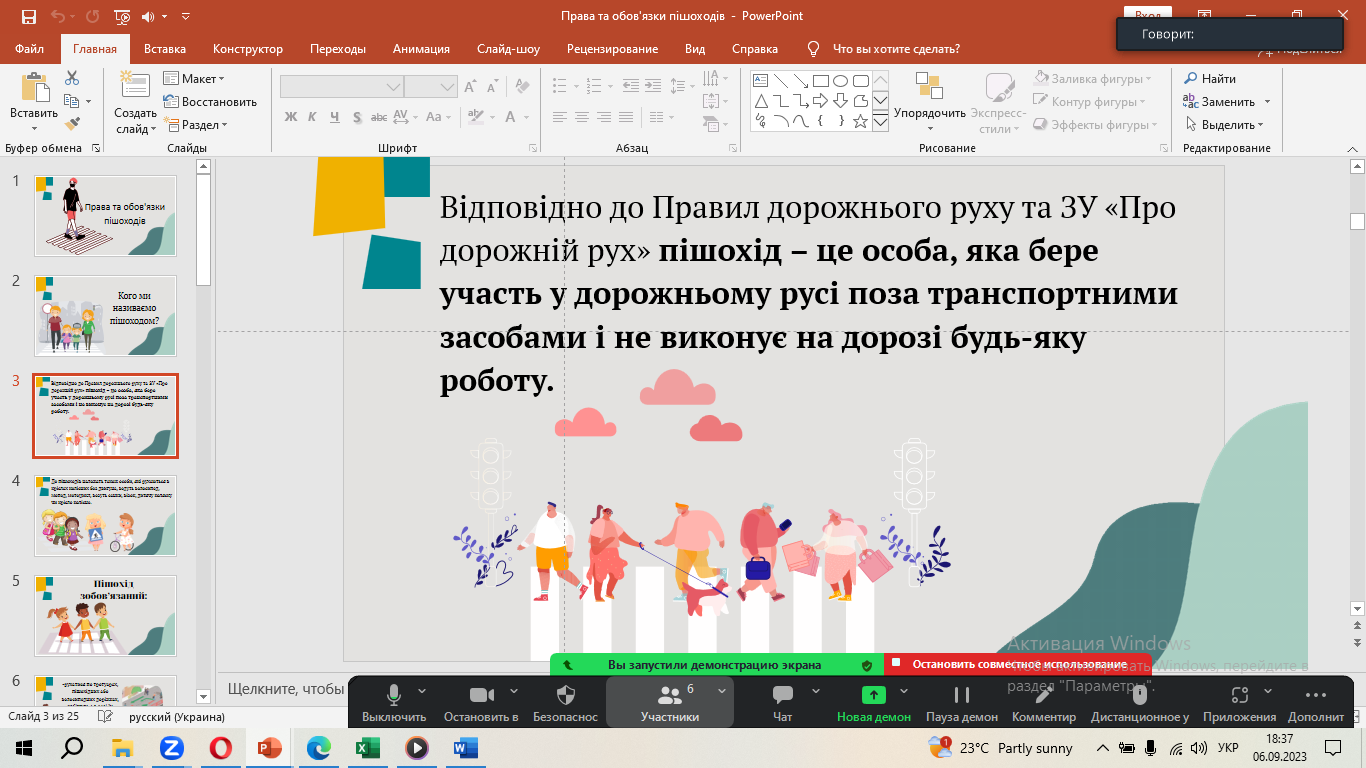Screen dimensions: 1366x768
Task: Click Что вы хотите сделать search box
Action: coord(896,49)
